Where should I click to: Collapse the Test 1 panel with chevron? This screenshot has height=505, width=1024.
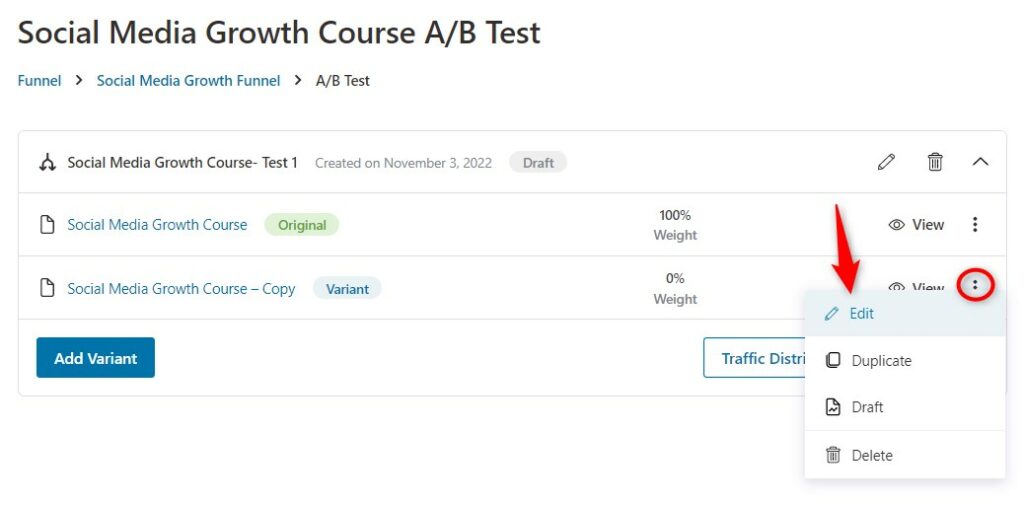pos(980,162)
